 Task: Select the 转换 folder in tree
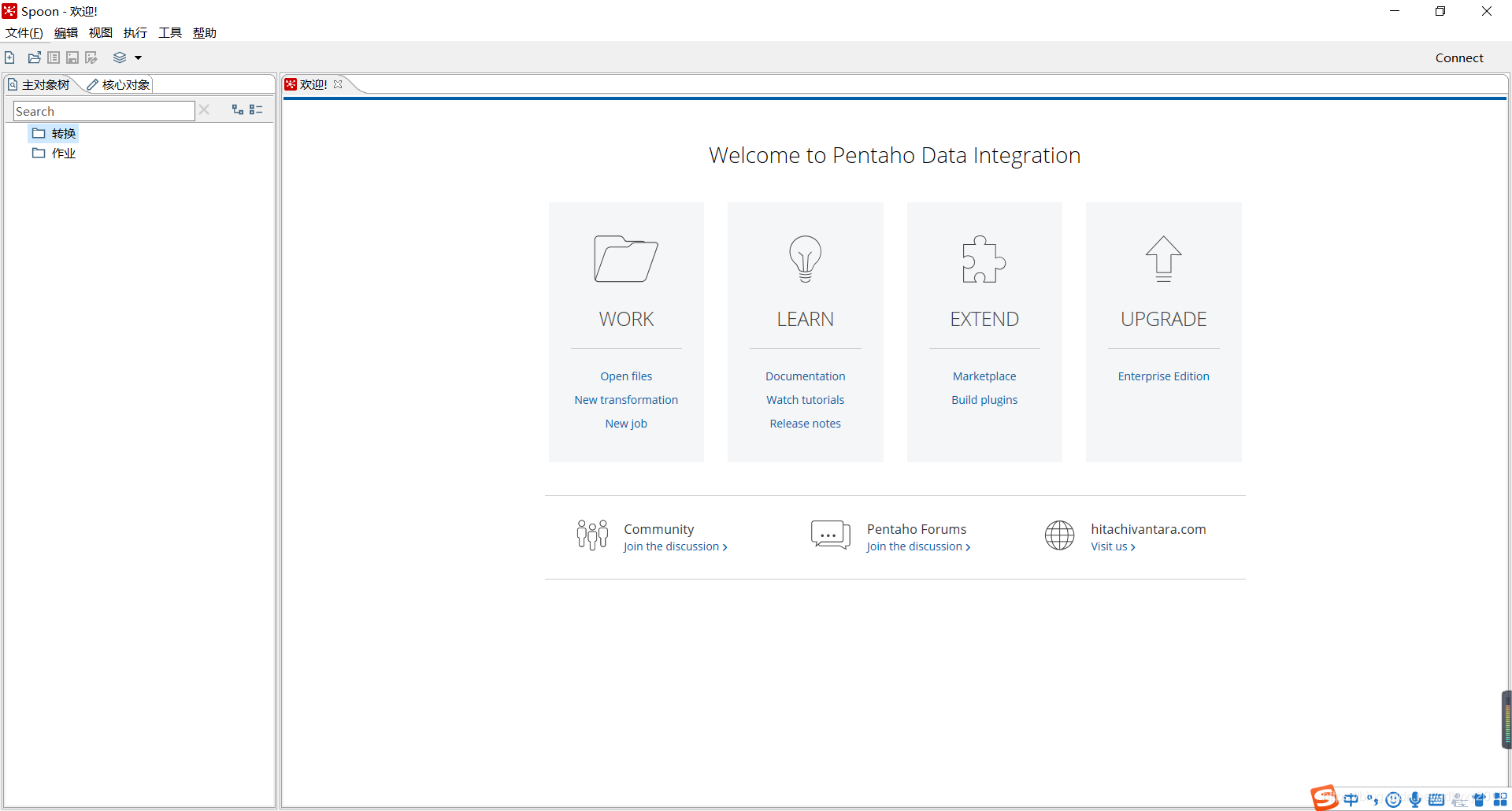54,133
